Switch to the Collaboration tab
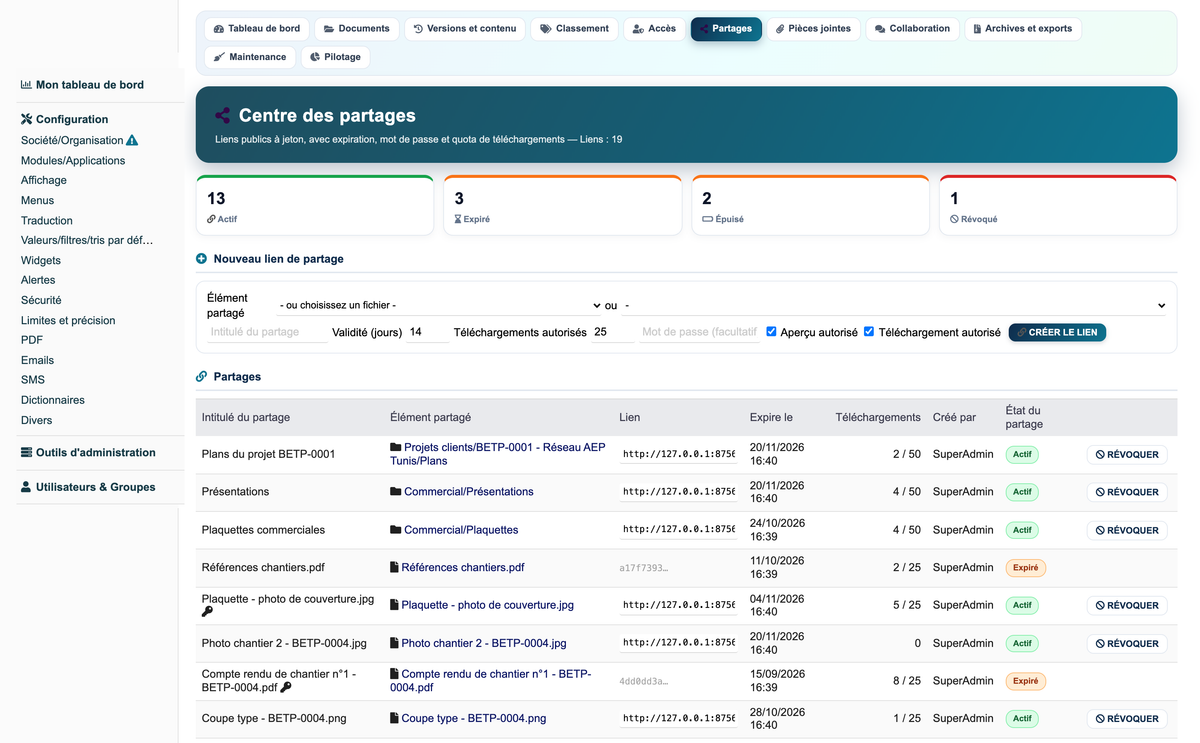Viewport: 1200px width, 743px height. click(x=912, y=29)
